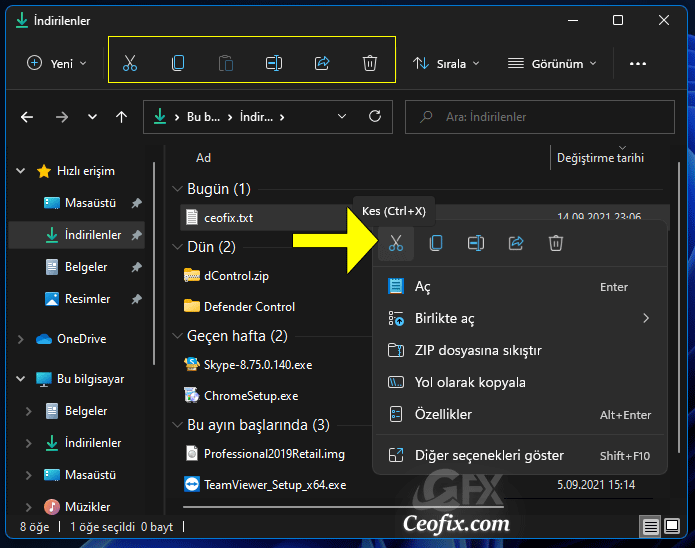Collapse the Bu ayın başlarında (3) group

(177, 425)
